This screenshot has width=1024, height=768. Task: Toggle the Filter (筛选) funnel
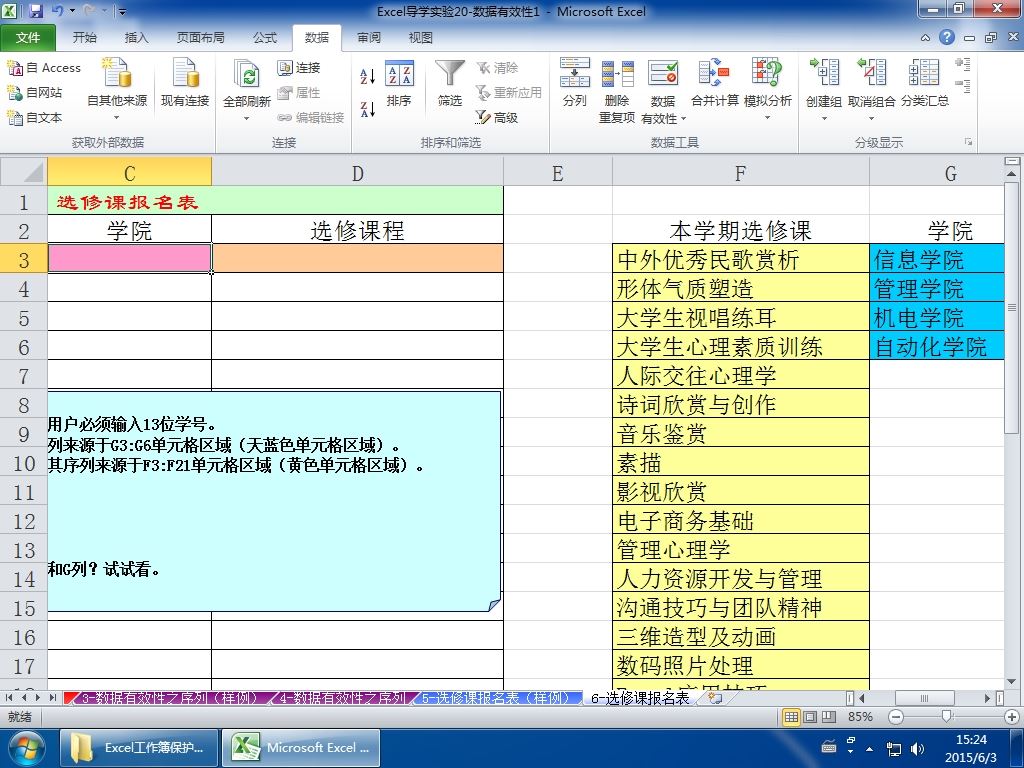click(x=449, y=83)
